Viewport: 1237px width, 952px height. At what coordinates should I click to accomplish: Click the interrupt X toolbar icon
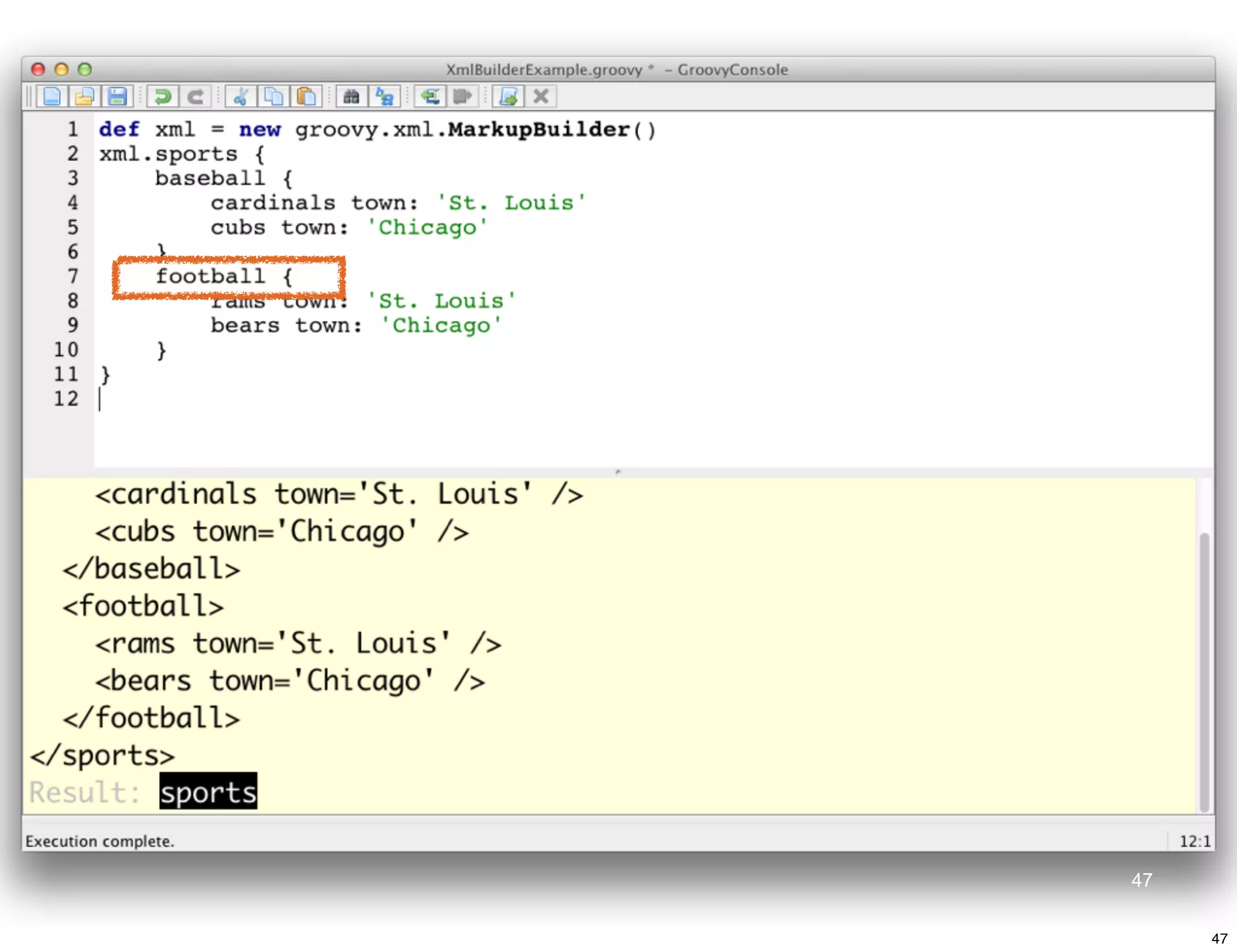pyautogui.click(x=541, y=97)
